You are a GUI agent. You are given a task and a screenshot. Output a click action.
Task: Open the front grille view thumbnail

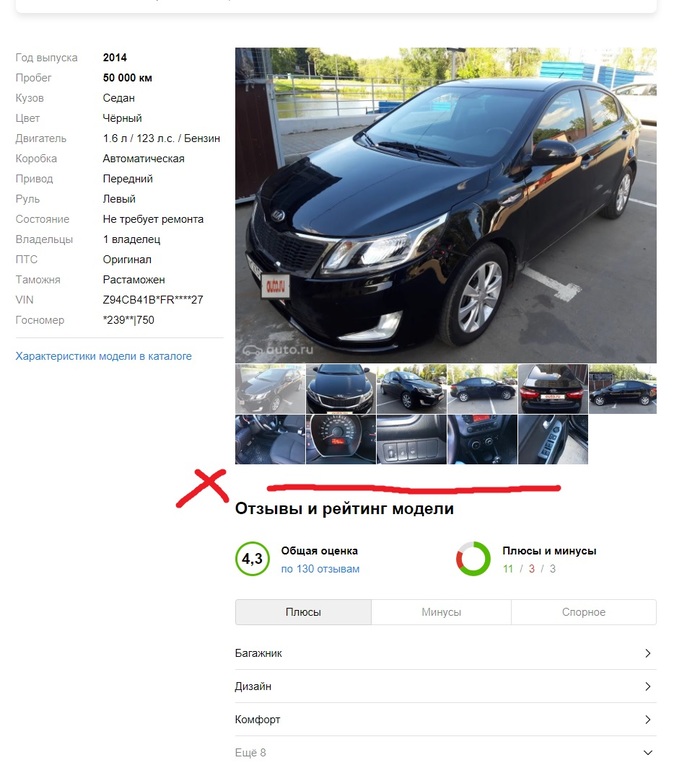[x=341, y=389]
